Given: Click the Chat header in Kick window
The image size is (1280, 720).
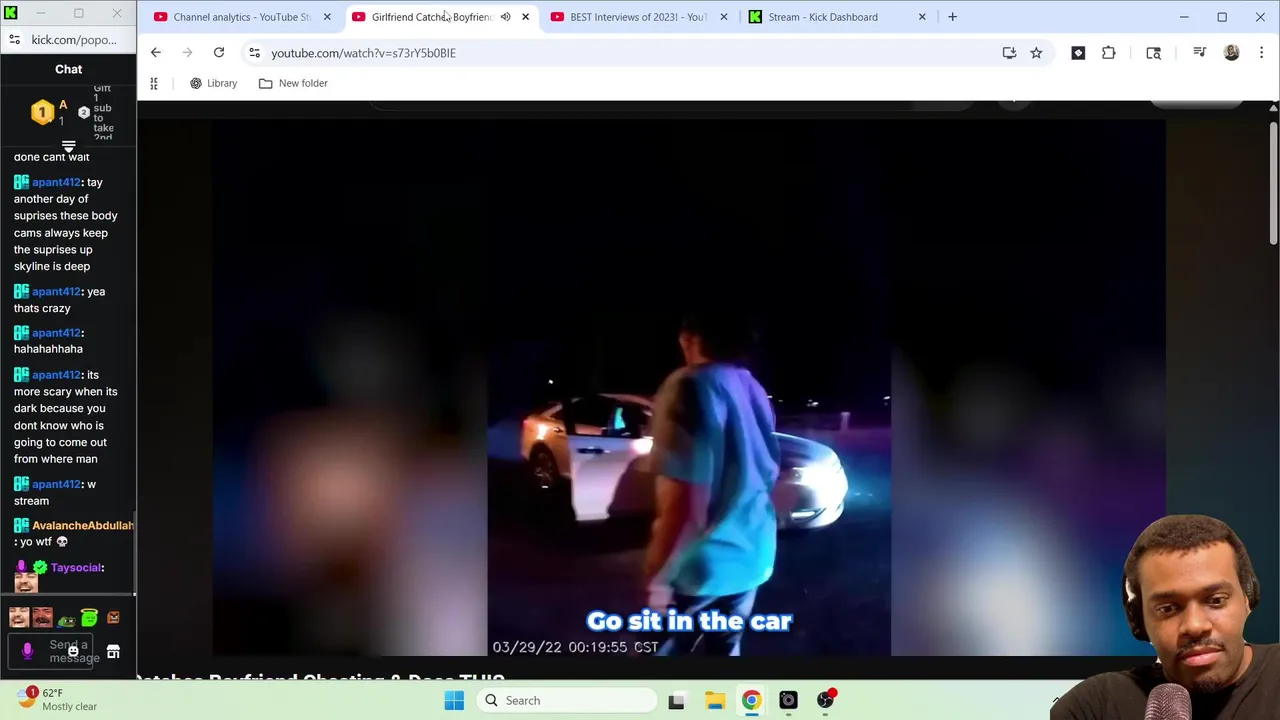Looking at the screenshot, I should 68,69.
